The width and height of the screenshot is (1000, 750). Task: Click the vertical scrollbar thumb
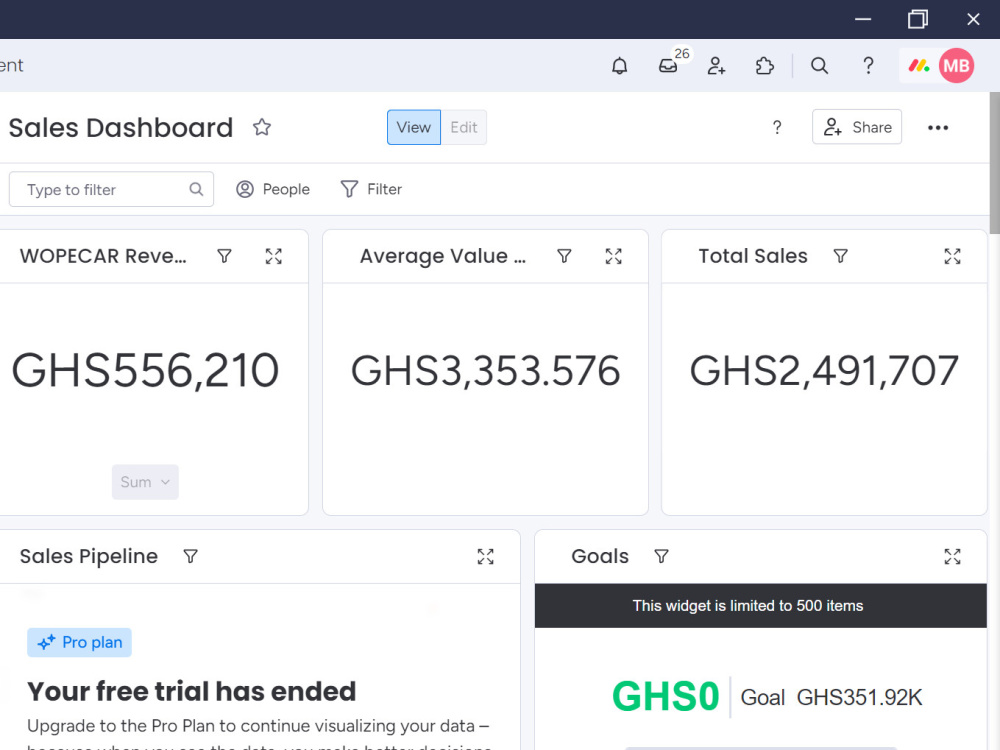(x=994, y=163)
